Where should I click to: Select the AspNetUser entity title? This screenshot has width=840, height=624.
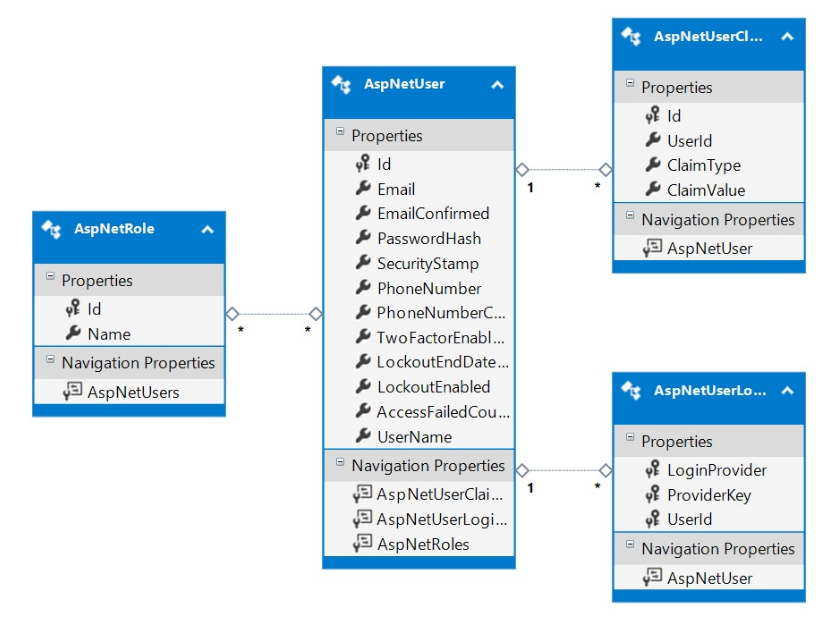pyautogui.click(x=404, y=84)
